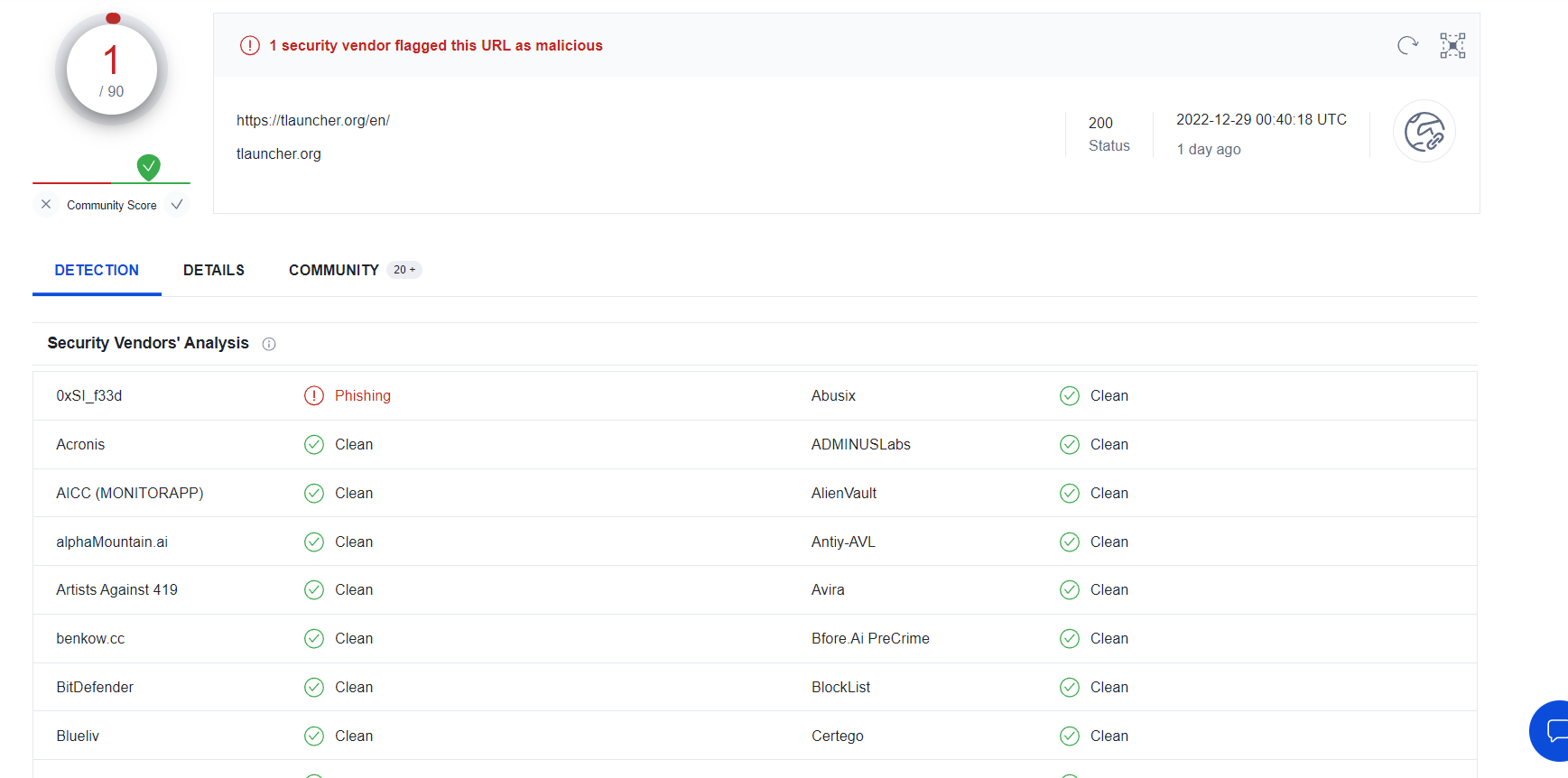Click the Phishing alert icon for 0xSI_f33d

point(314,396)
